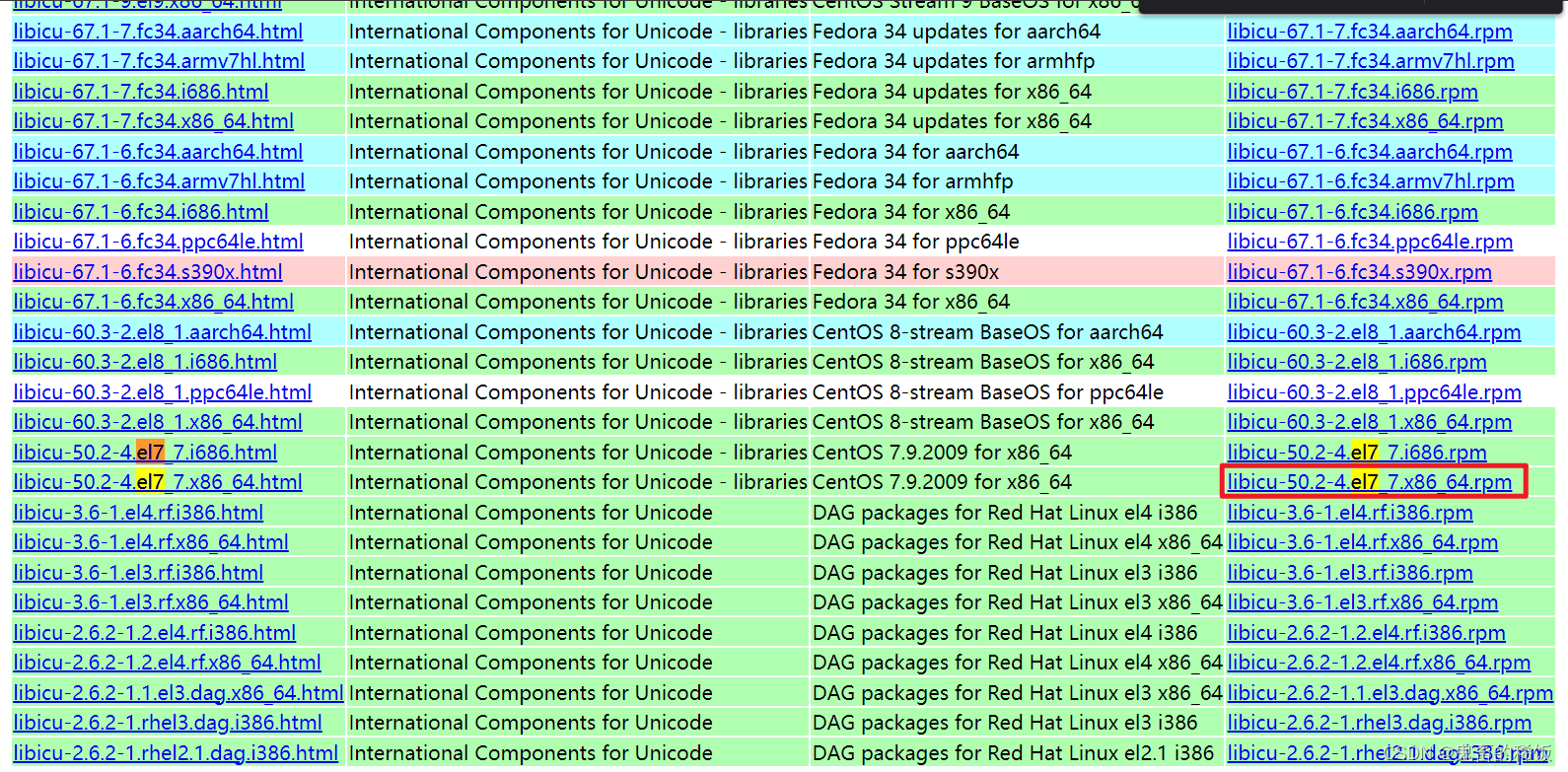This screenshot has width=1568, height=772.
Task: Open libicu-67.1-7.fc34.i686.html link
Action: coord(141,92)
